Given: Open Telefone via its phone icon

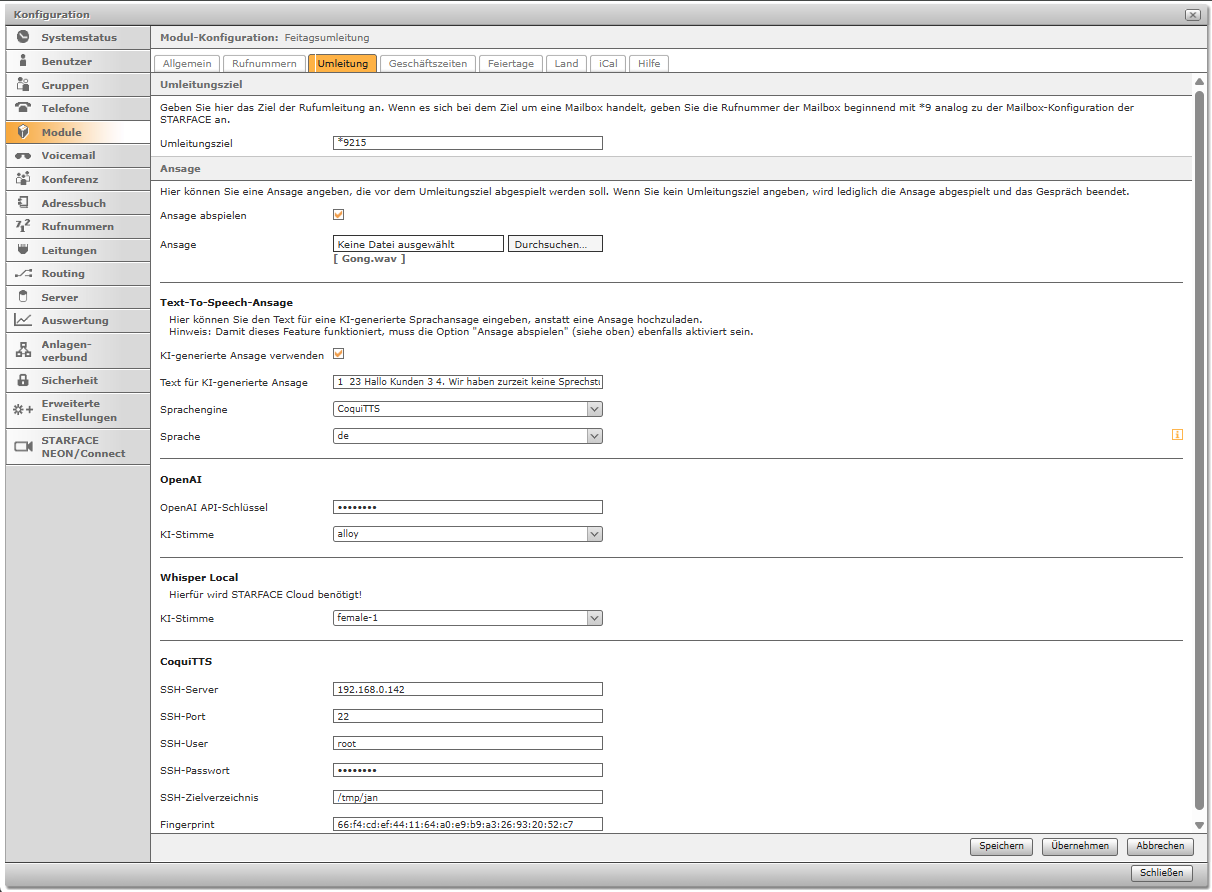Looking at the screenshot, I should click(x=23, y=108).
